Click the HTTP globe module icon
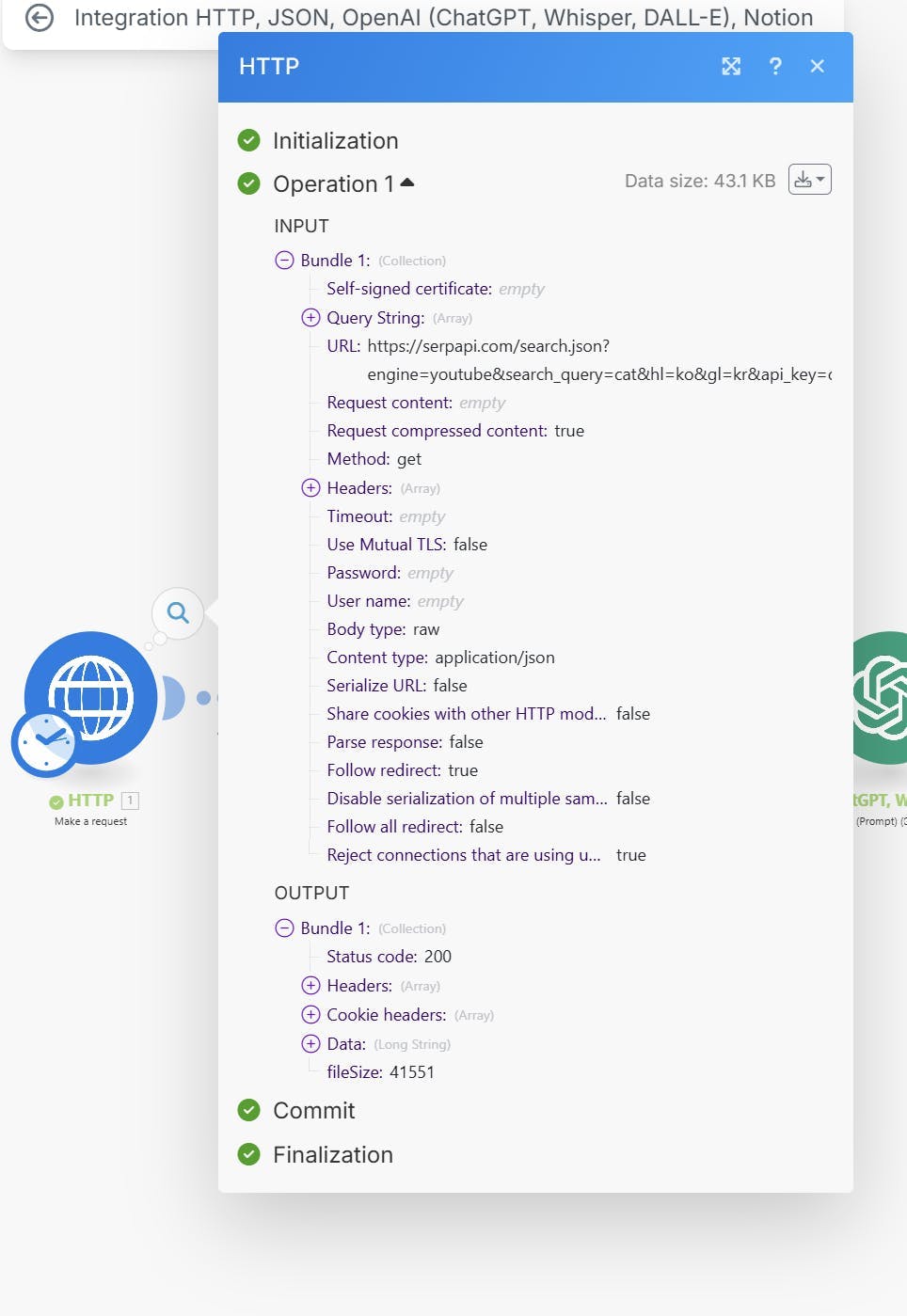The height and width of the screenshot is (1316, 907). 91,697
